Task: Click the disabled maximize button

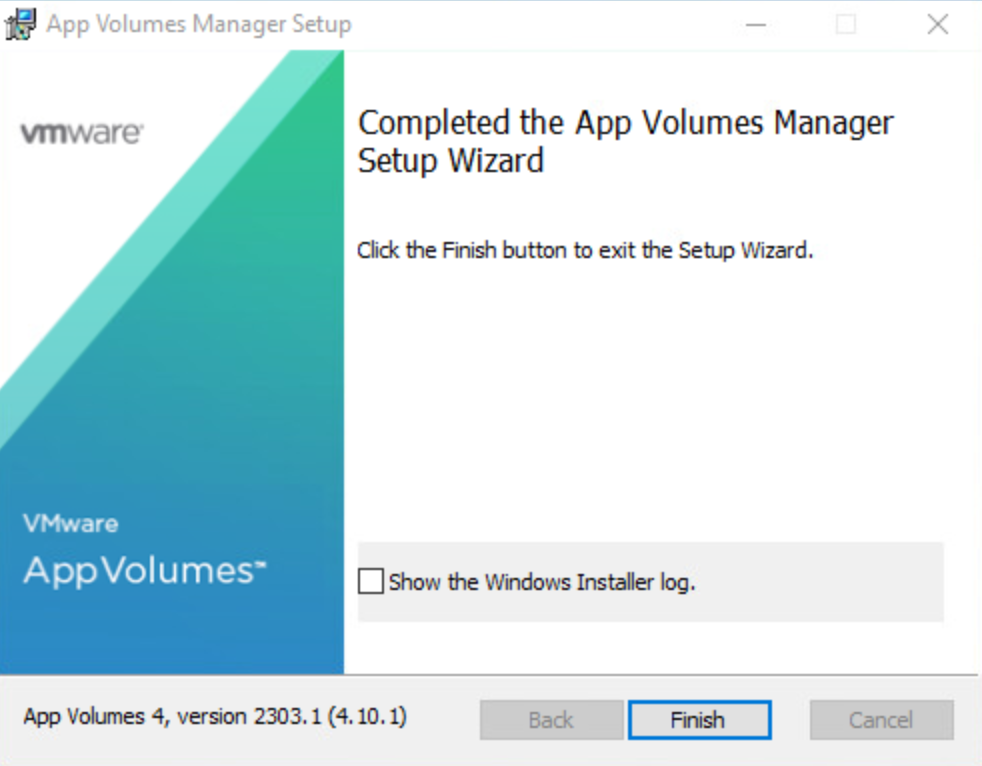Action: (846, 24)
